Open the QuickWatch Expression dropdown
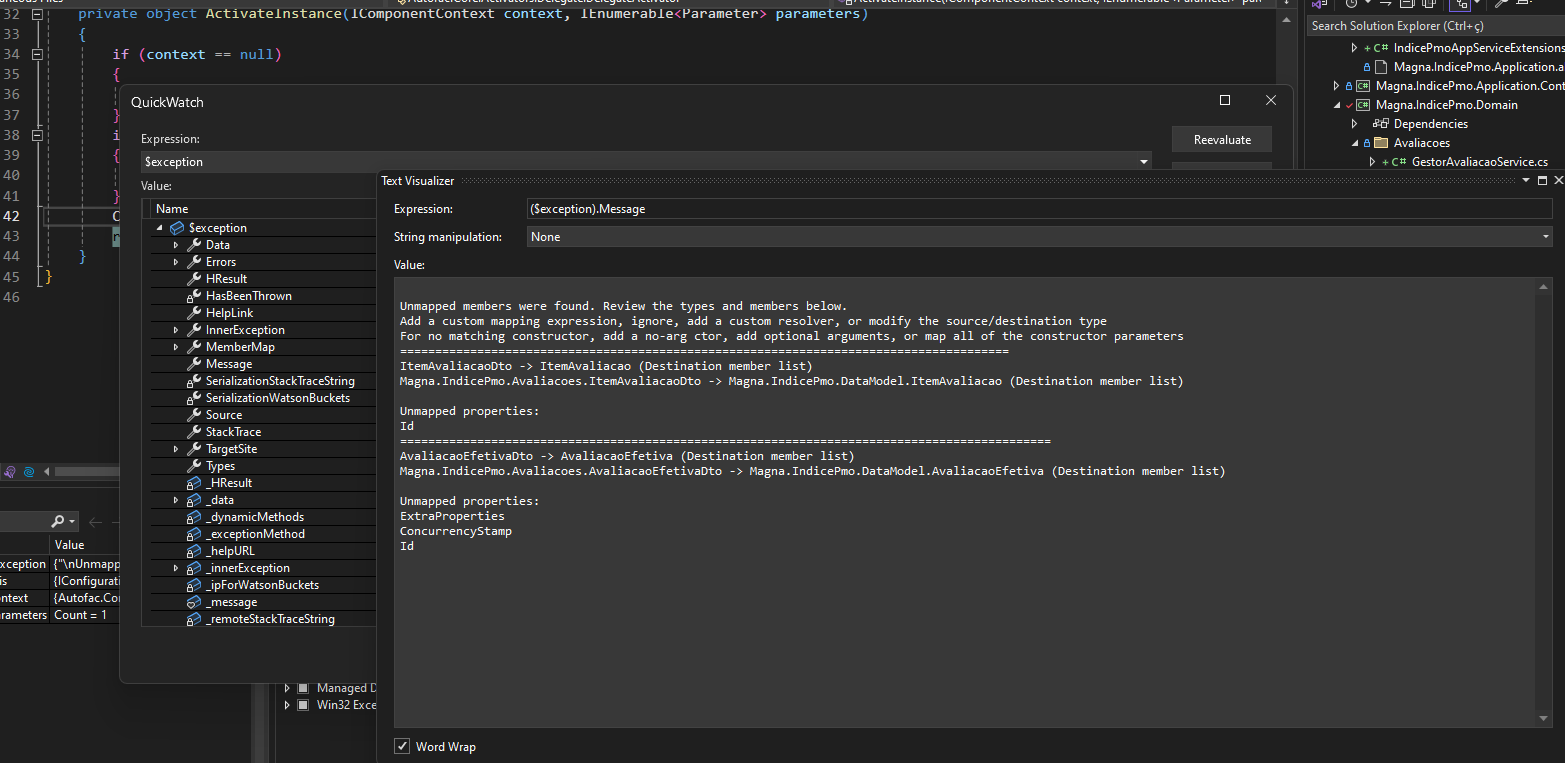The image size is (1565, 763). coord(1143,161)
